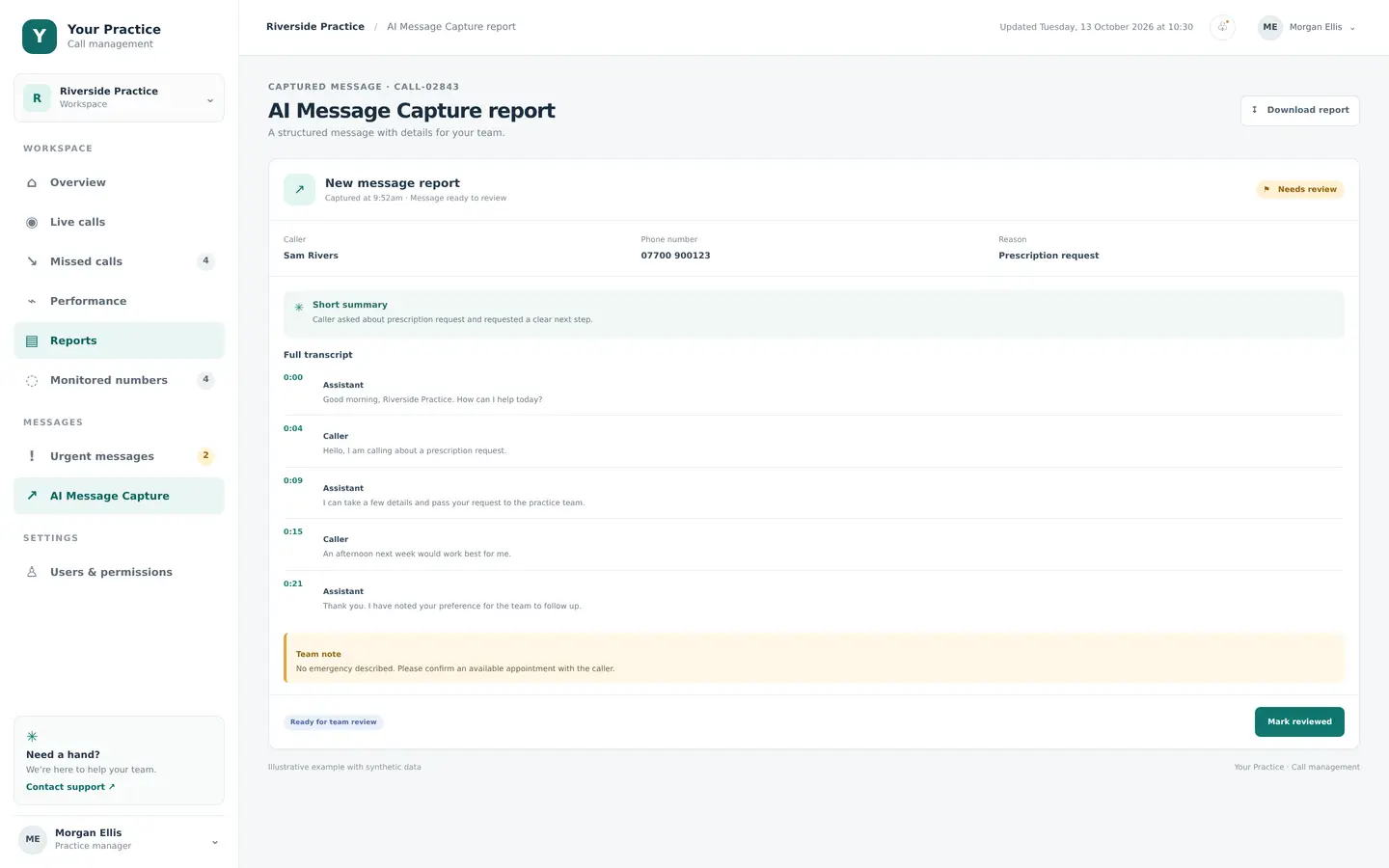Screen dimensions: 1389x868
Task: Click the Riverside Practice breadcrumb
Action: (x=315, y=27)
